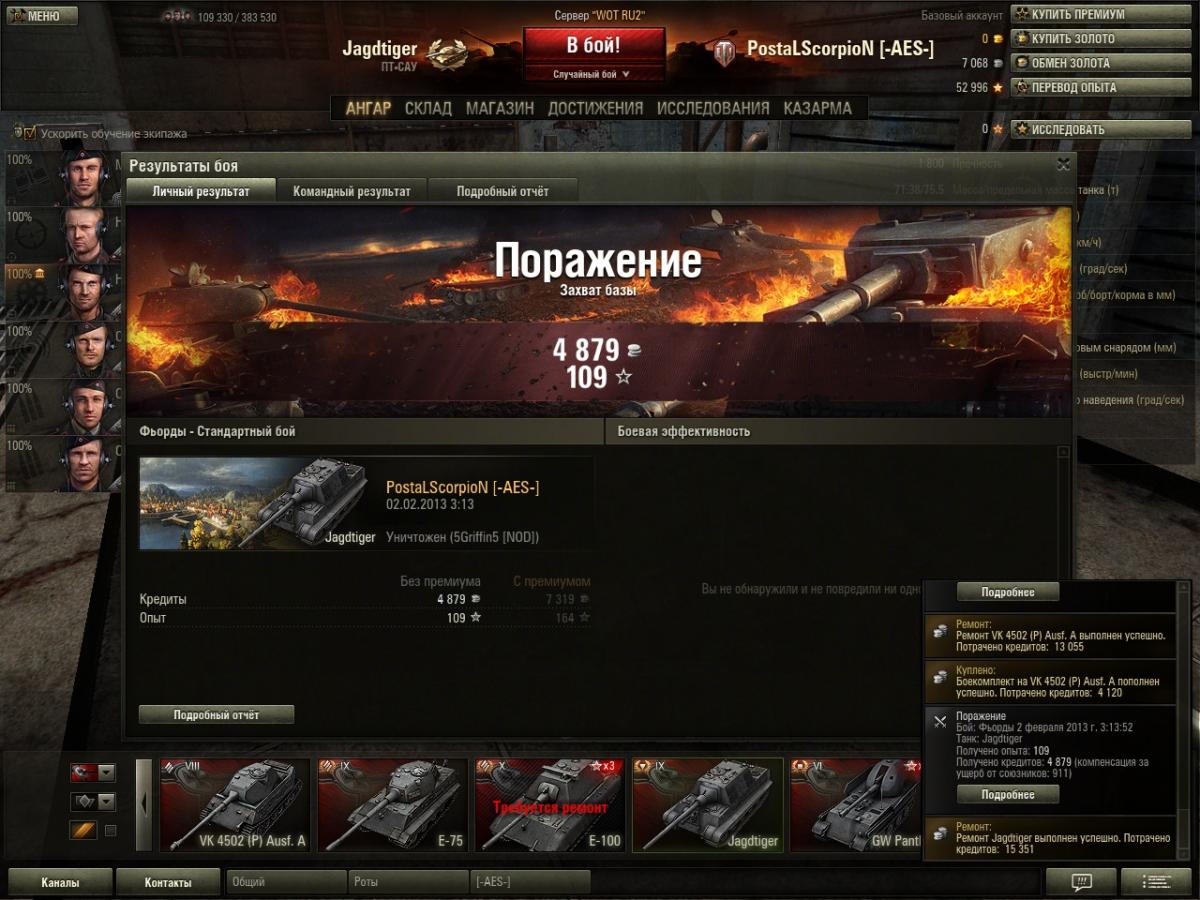Toggle the small checkbox beside orange filter swatch
1200x900 pixels.
pyautogui.click(x=111, y=830)
